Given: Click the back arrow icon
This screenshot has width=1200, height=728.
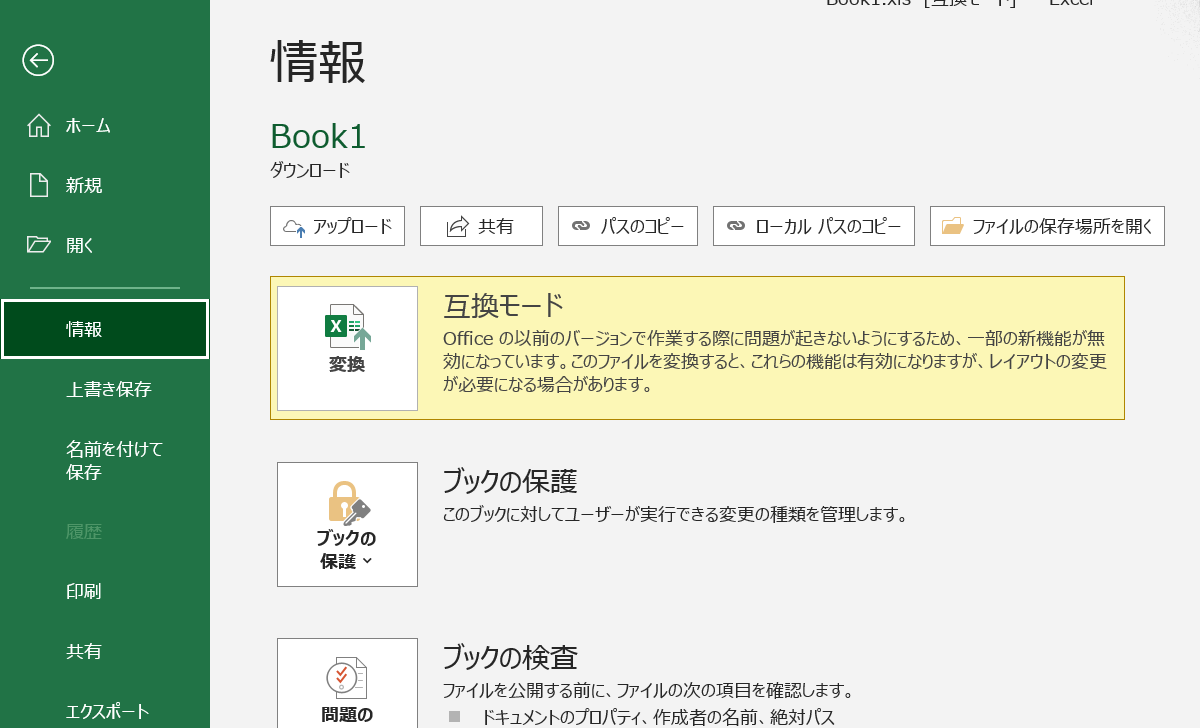Looking at the screenshot, I should click(x=38, y=61).
